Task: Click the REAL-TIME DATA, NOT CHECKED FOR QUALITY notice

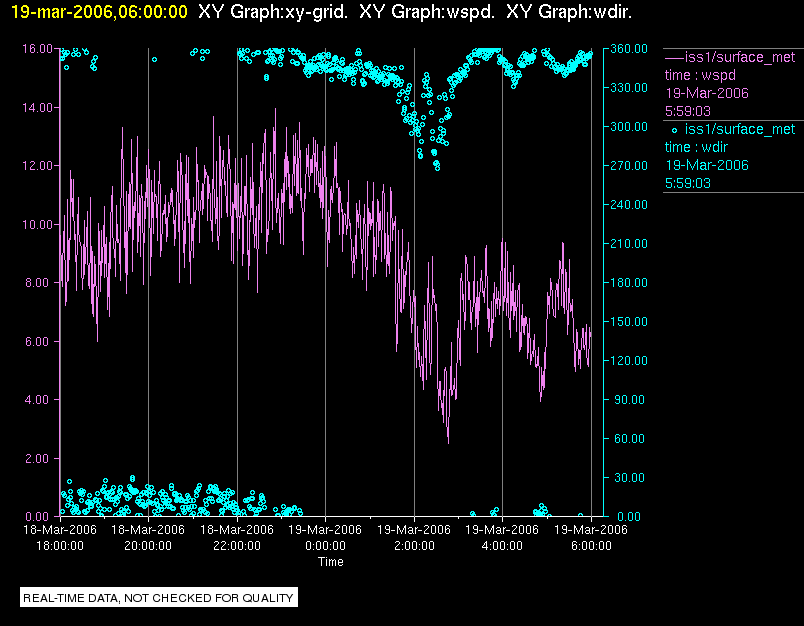Action: [x=158, y=598]
